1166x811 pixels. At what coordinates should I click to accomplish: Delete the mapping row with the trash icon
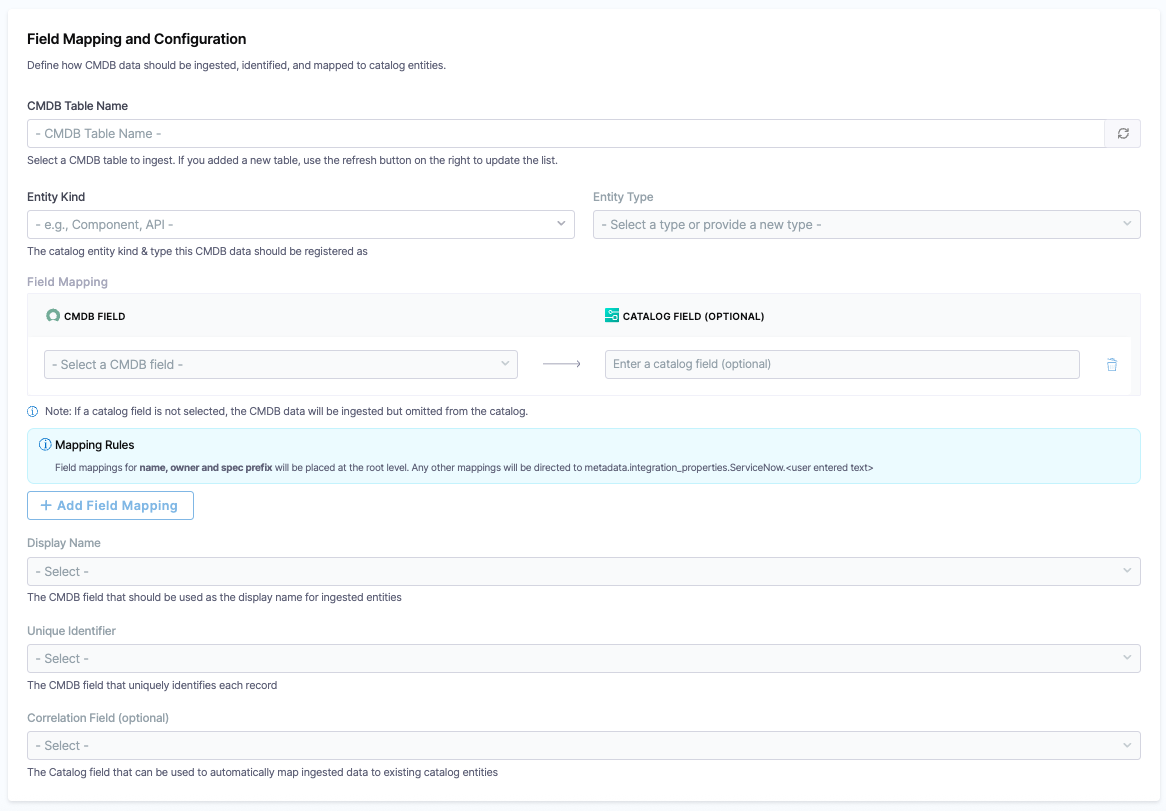1111,364
